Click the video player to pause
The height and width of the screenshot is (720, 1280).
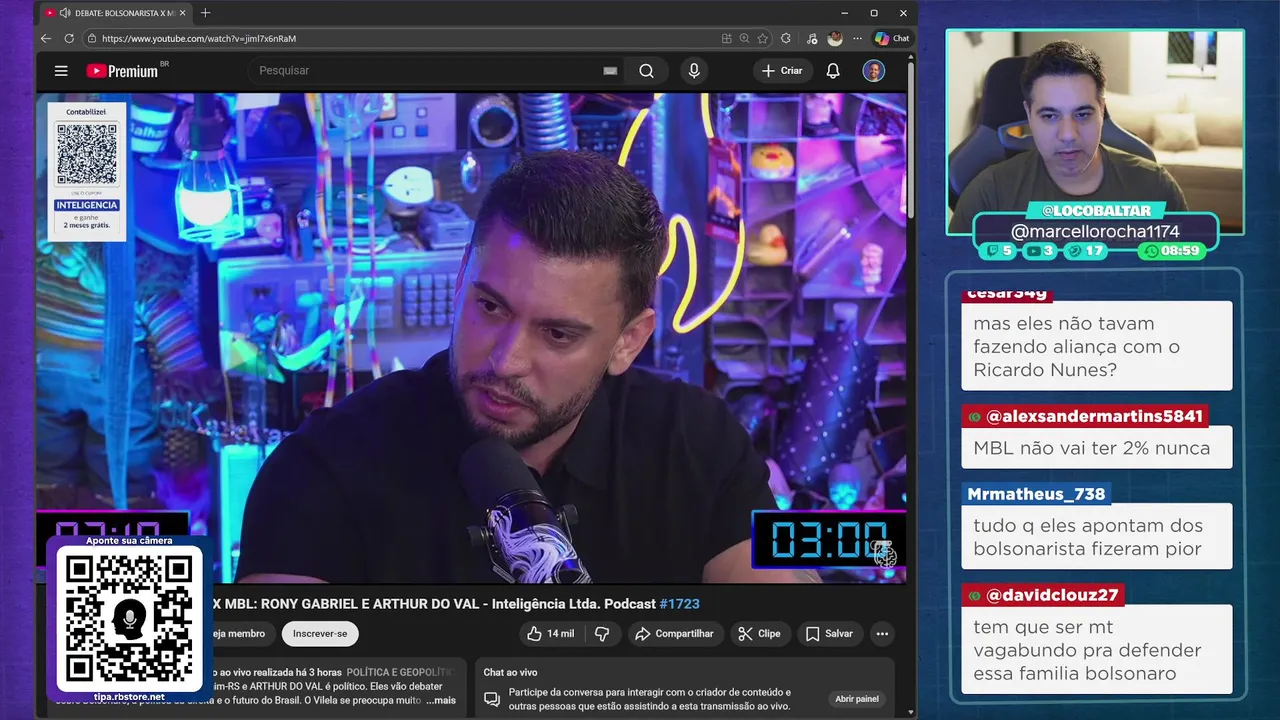tap(471, 338)
